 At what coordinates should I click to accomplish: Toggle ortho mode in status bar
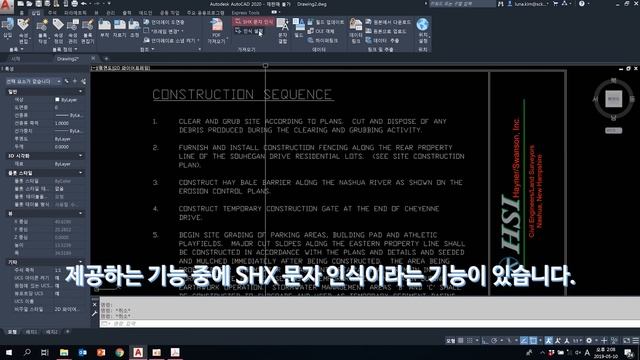(x=485, y=340)
